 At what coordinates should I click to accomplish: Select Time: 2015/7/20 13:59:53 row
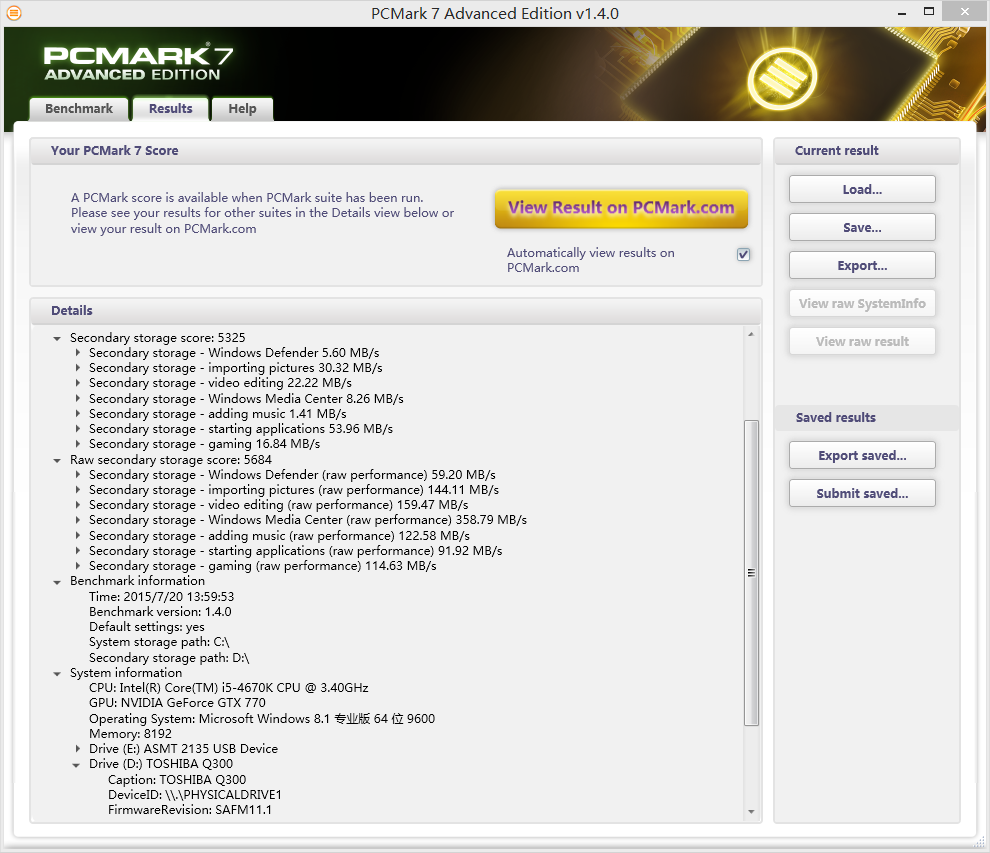pos(162,597)
